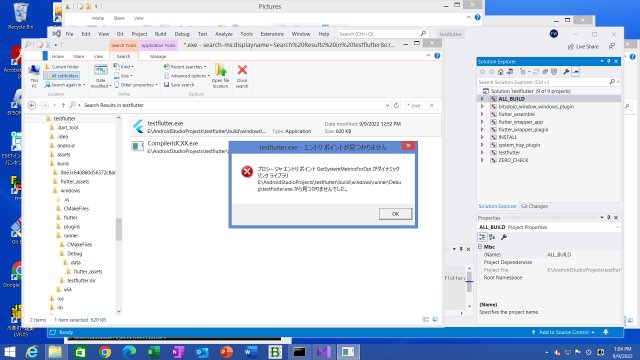Click the Solution Explorer show all files icon
640x360 pixels.
click(x=554, y=72)
